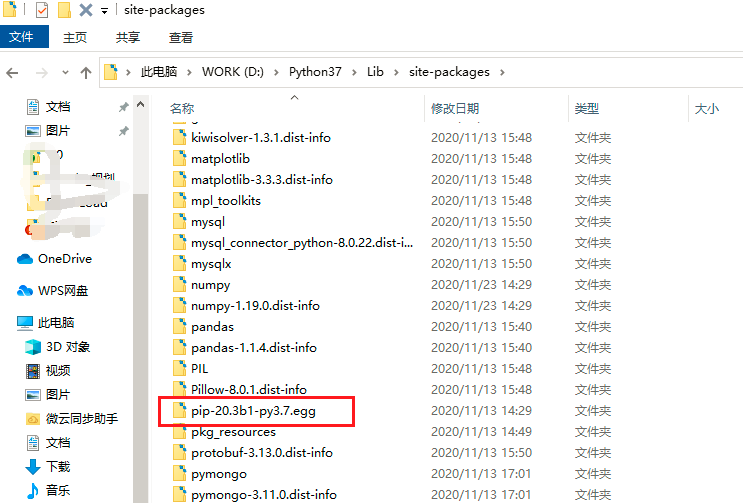Click the Up one level arrow

tap(86, 73)
